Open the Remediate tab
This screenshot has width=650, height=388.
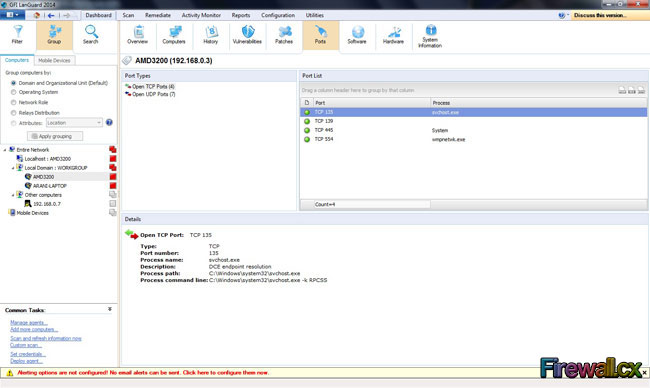click(158, 15)
